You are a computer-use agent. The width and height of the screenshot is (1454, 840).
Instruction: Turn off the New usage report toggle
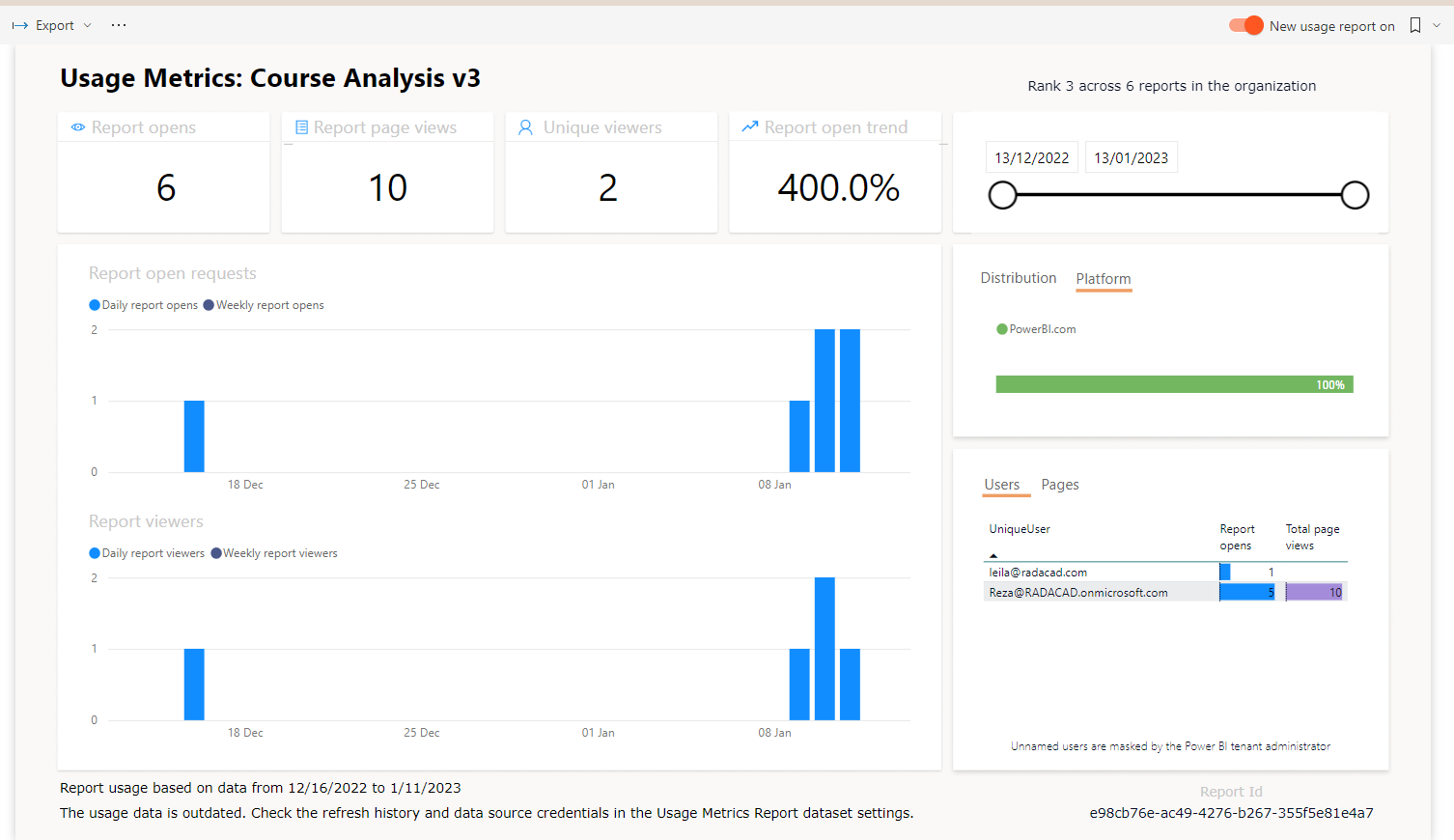pyautogui.click(x=1245, y=26)
